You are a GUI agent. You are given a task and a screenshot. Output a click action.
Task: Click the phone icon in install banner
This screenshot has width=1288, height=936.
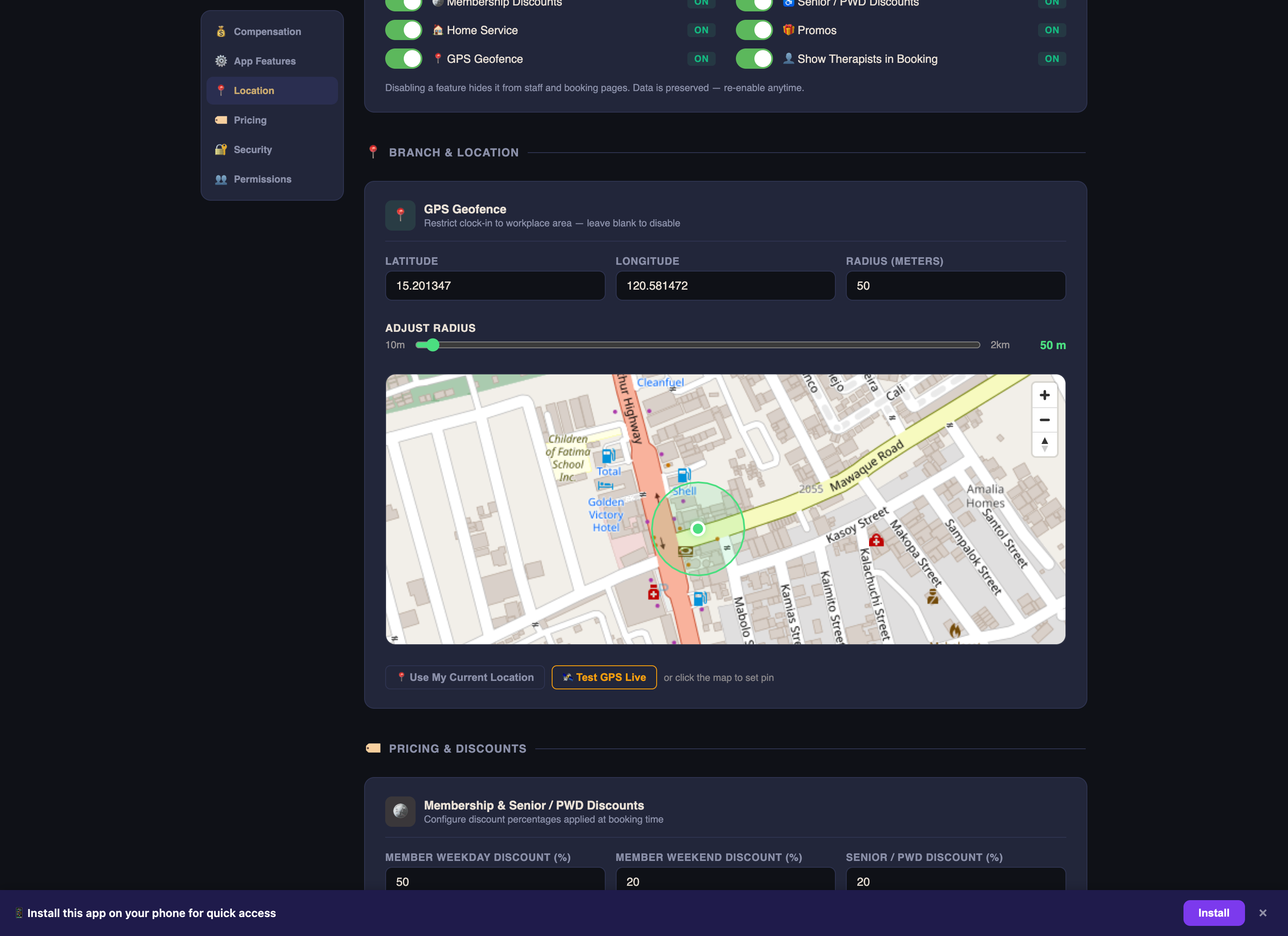click(19, 913)
